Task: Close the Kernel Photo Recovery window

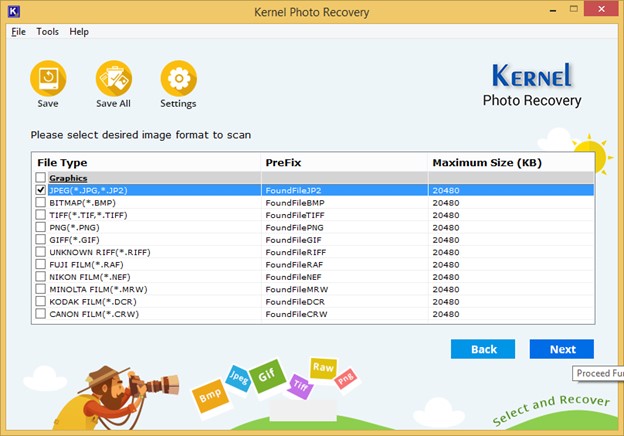Action: 601,9
